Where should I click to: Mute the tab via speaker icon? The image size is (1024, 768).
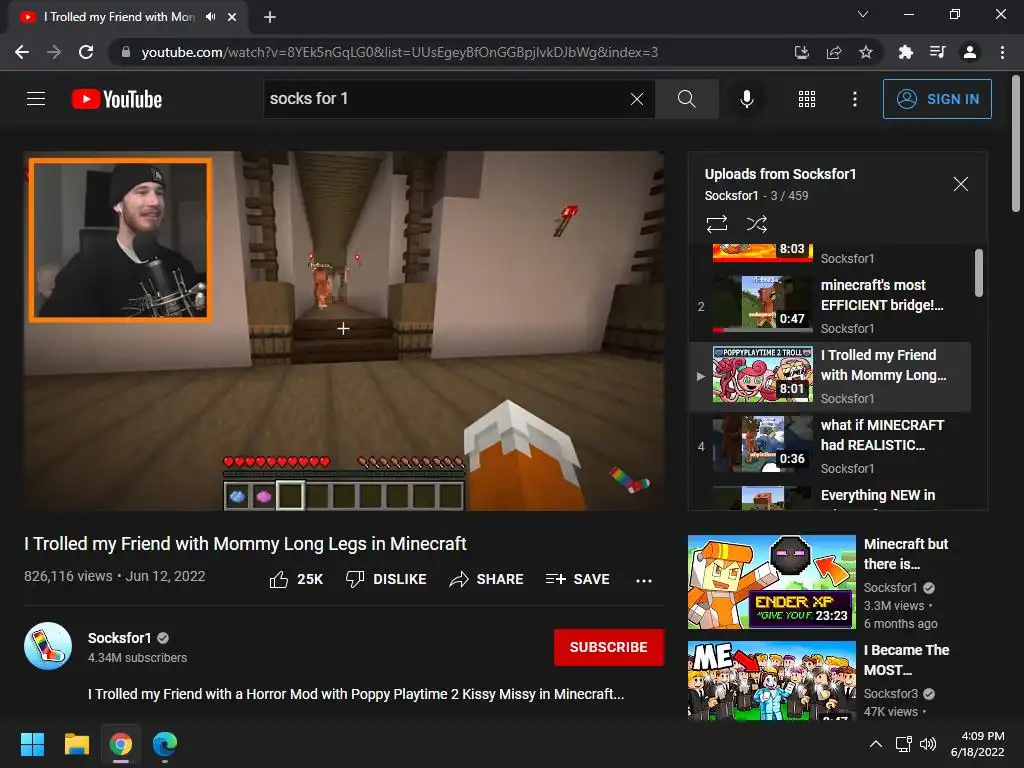210,17
